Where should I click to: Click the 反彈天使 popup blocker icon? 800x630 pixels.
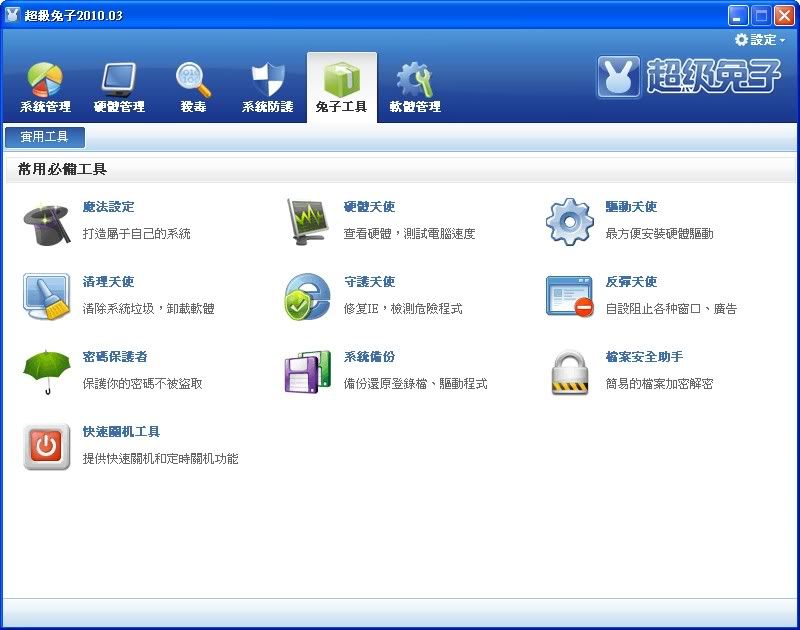(569, 297)
